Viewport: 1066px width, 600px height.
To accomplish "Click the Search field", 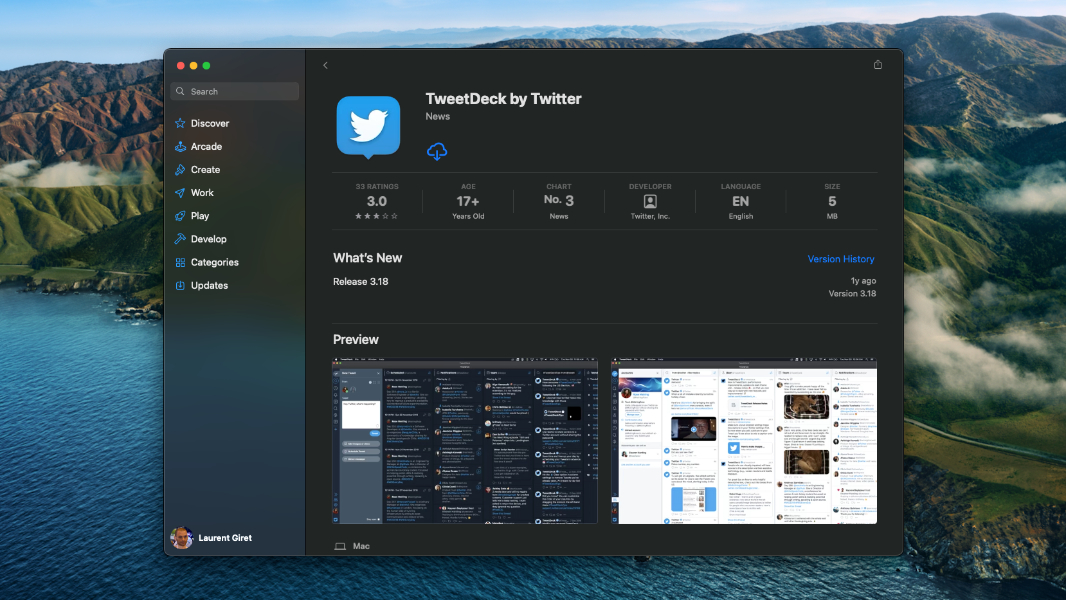I will [235, 91].
